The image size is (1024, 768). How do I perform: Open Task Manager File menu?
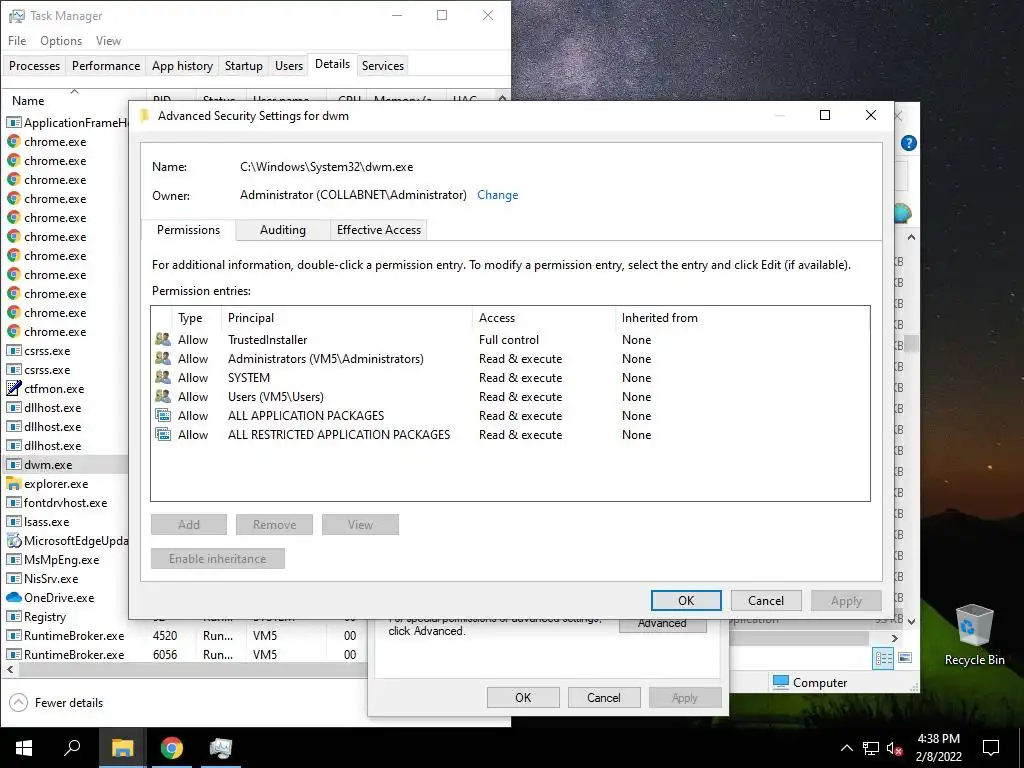[17, 40]
